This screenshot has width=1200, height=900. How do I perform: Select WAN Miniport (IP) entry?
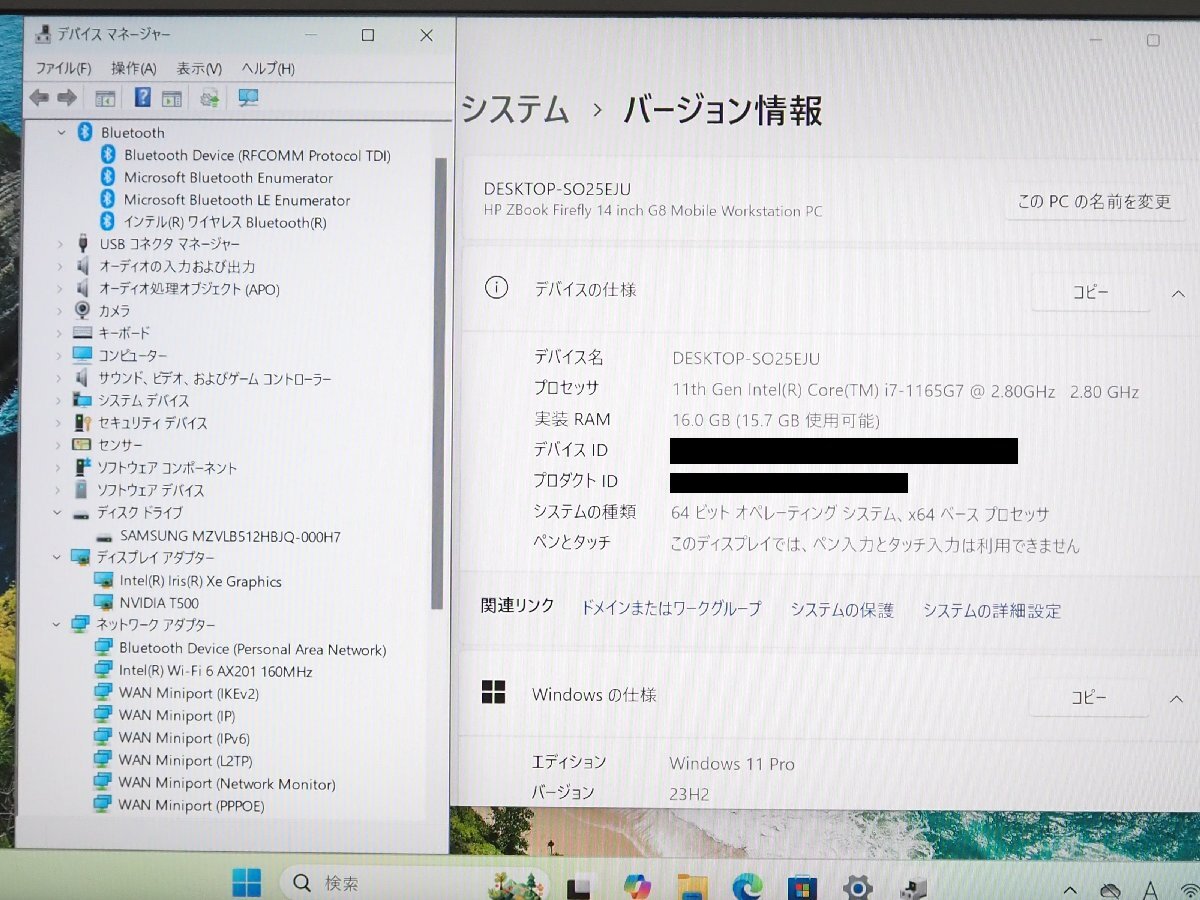click(177, 716)
